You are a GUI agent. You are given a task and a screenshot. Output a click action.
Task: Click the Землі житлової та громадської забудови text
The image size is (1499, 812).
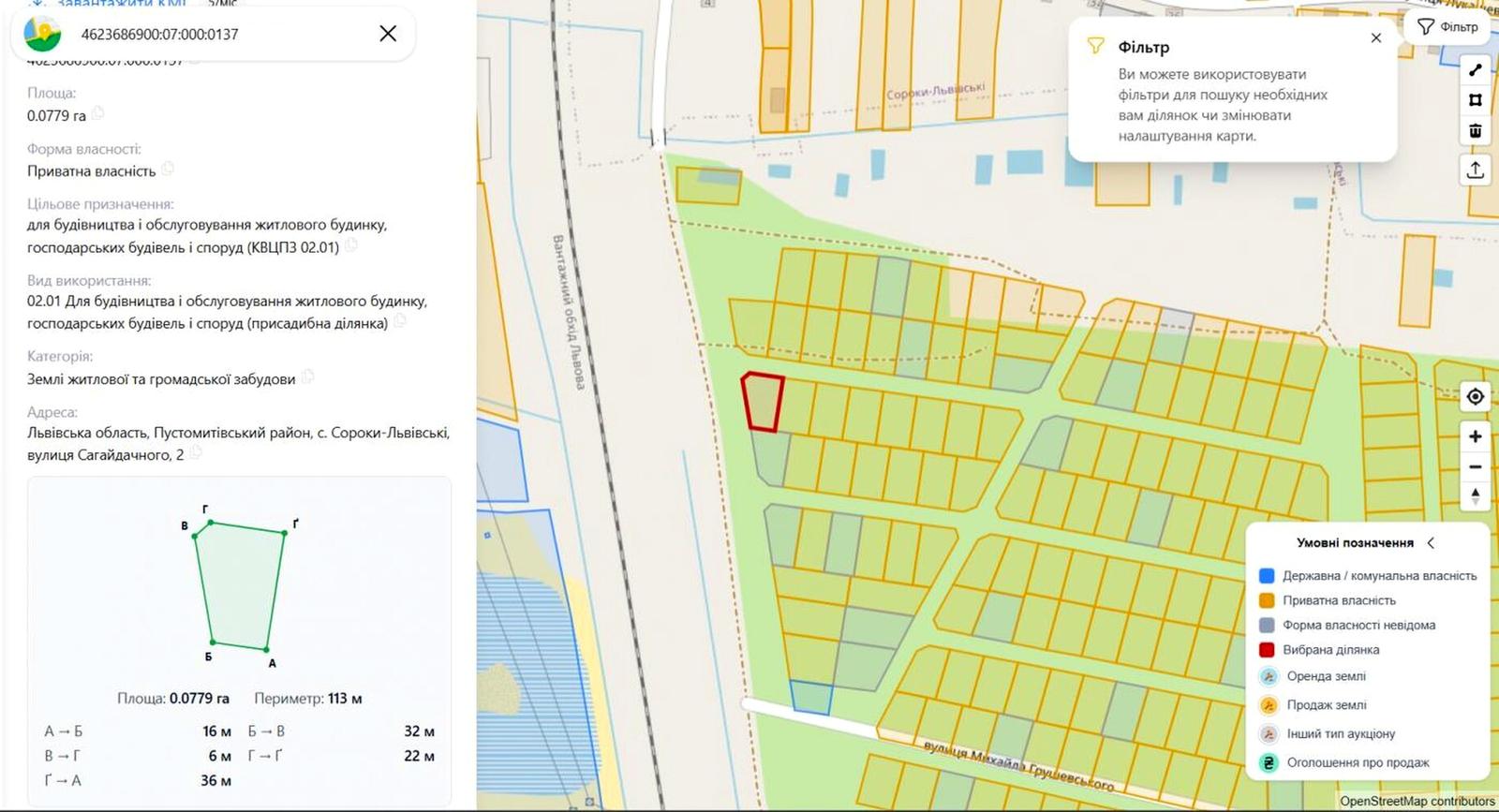161,378
